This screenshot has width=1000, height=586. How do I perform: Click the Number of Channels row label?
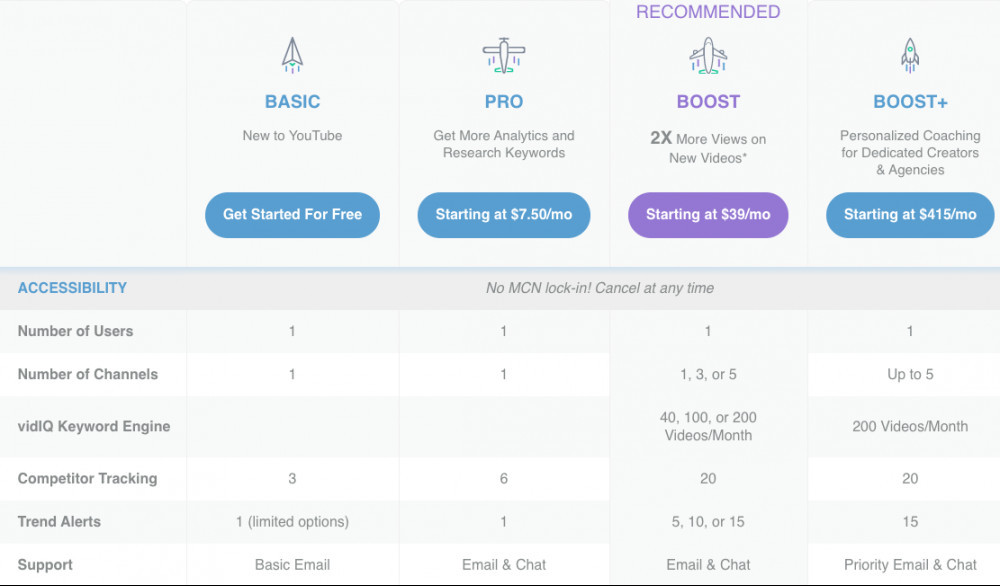87,374
